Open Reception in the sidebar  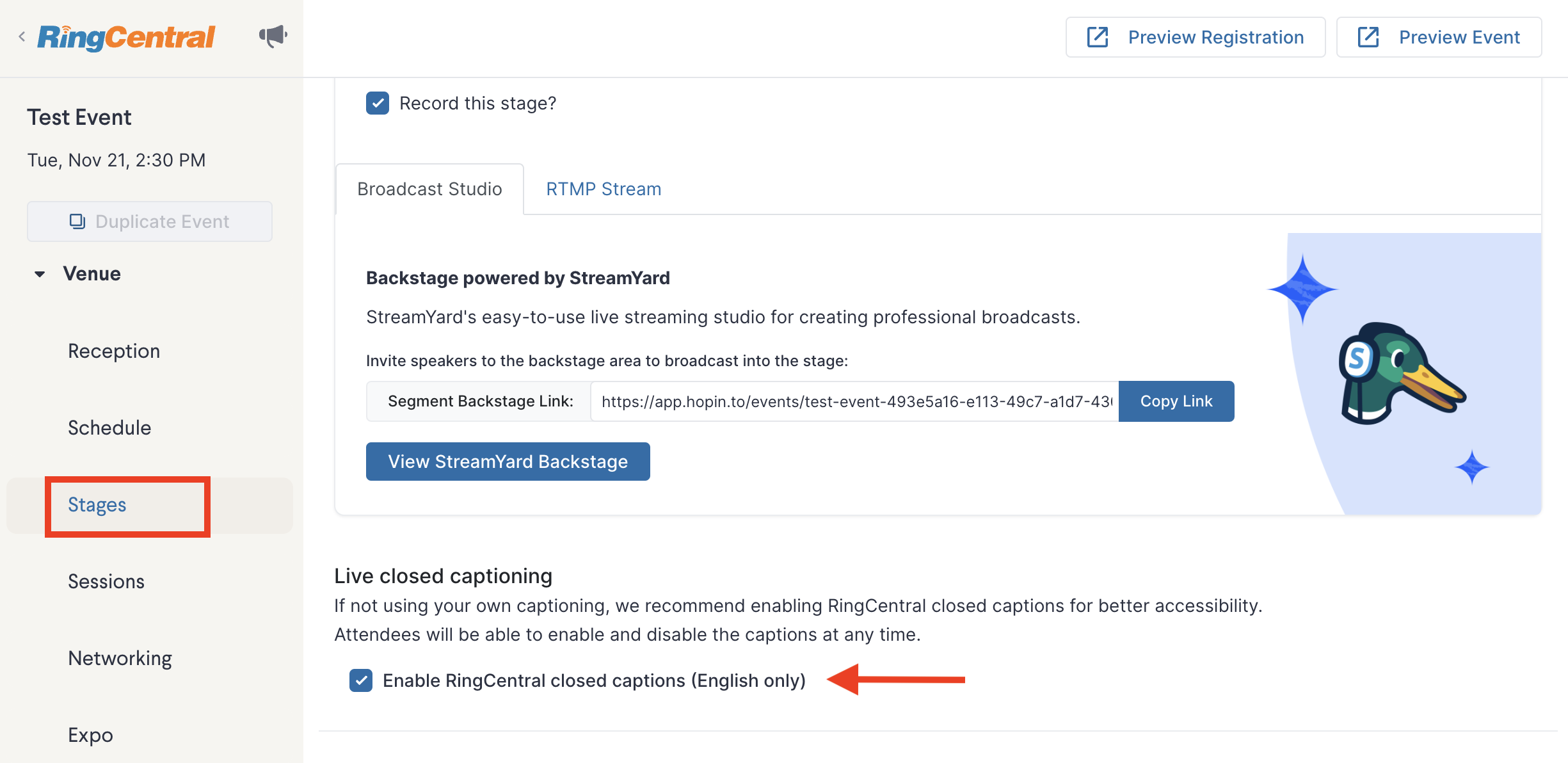point(114,351)
